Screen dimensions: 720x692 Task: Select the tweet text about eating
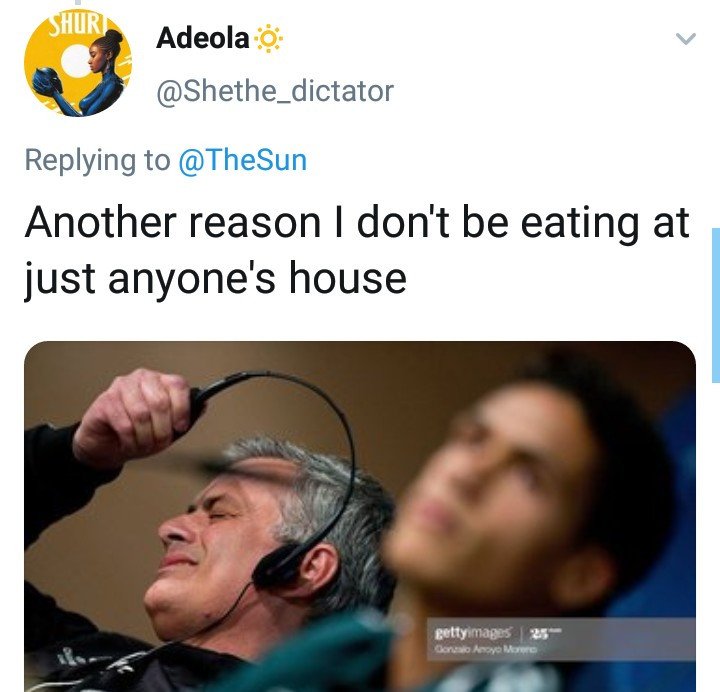357,250
